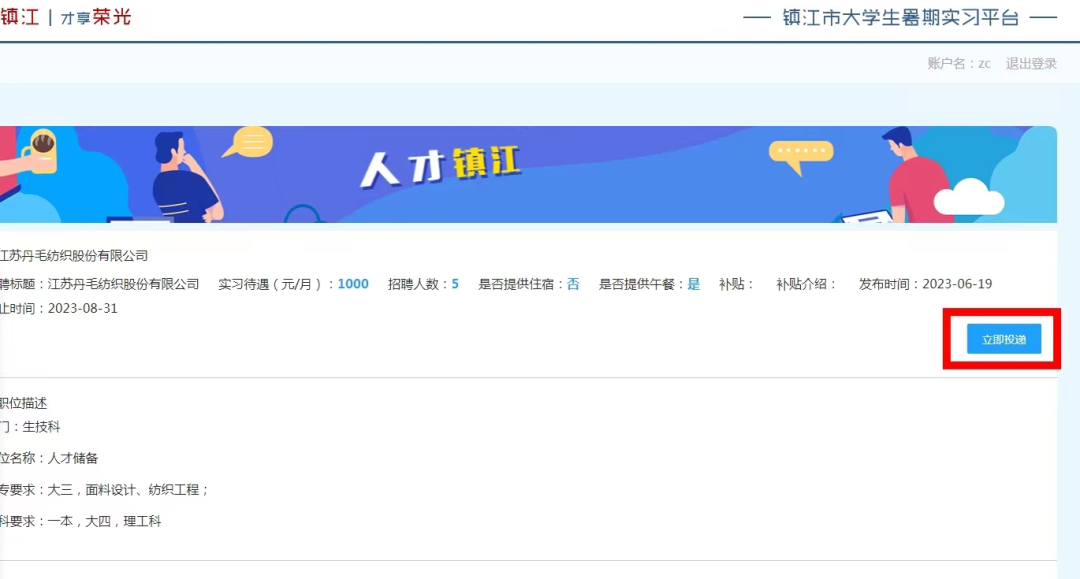Screen dimensions: 1080x579
Task: Click the 退出登录 logout link
Action: coord(1030,63)
